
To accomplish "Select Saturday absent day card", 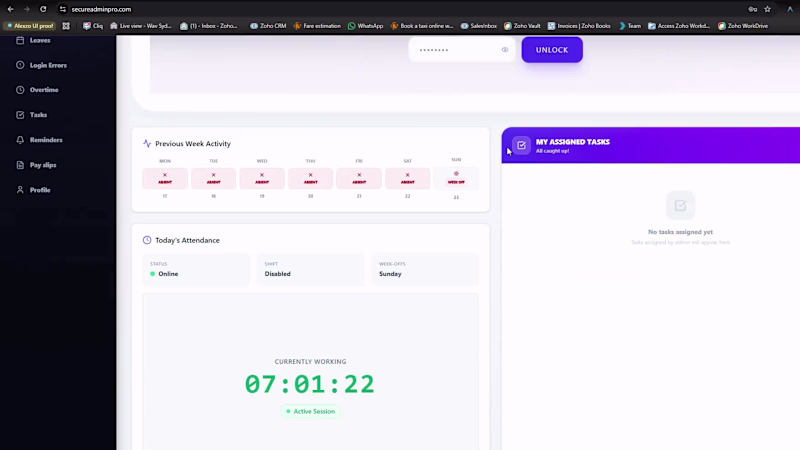I will (x=407, y=178).
